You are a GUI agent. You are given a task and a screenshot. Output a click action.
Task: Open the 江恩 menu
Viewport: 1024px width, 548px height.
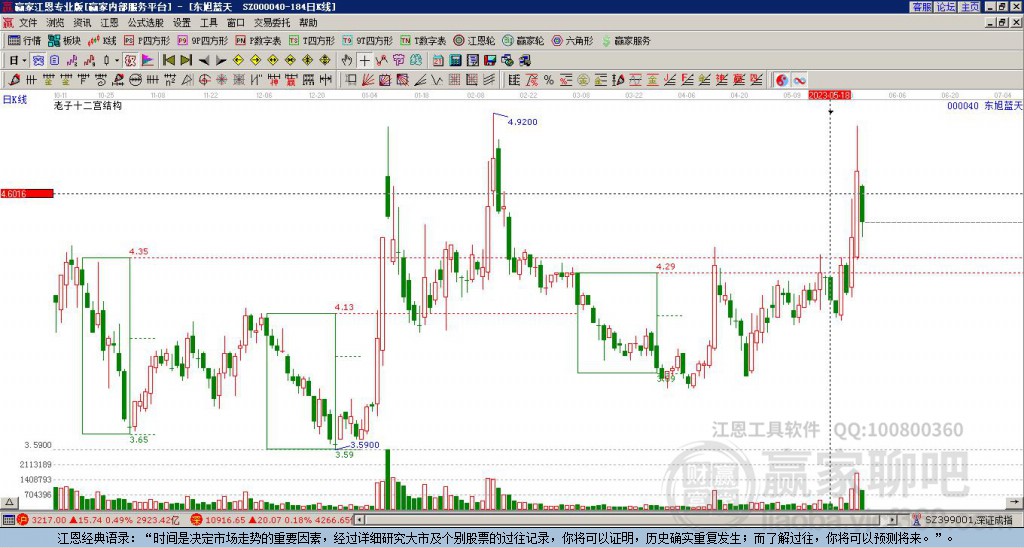[x=109, y=23]
